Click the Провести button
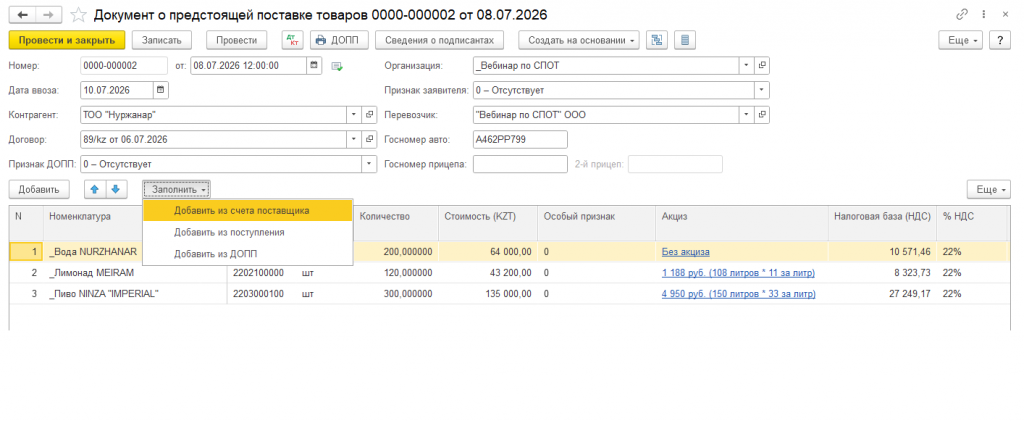Viewport: 1024px width, 421px height. click(x=237, y=40)
